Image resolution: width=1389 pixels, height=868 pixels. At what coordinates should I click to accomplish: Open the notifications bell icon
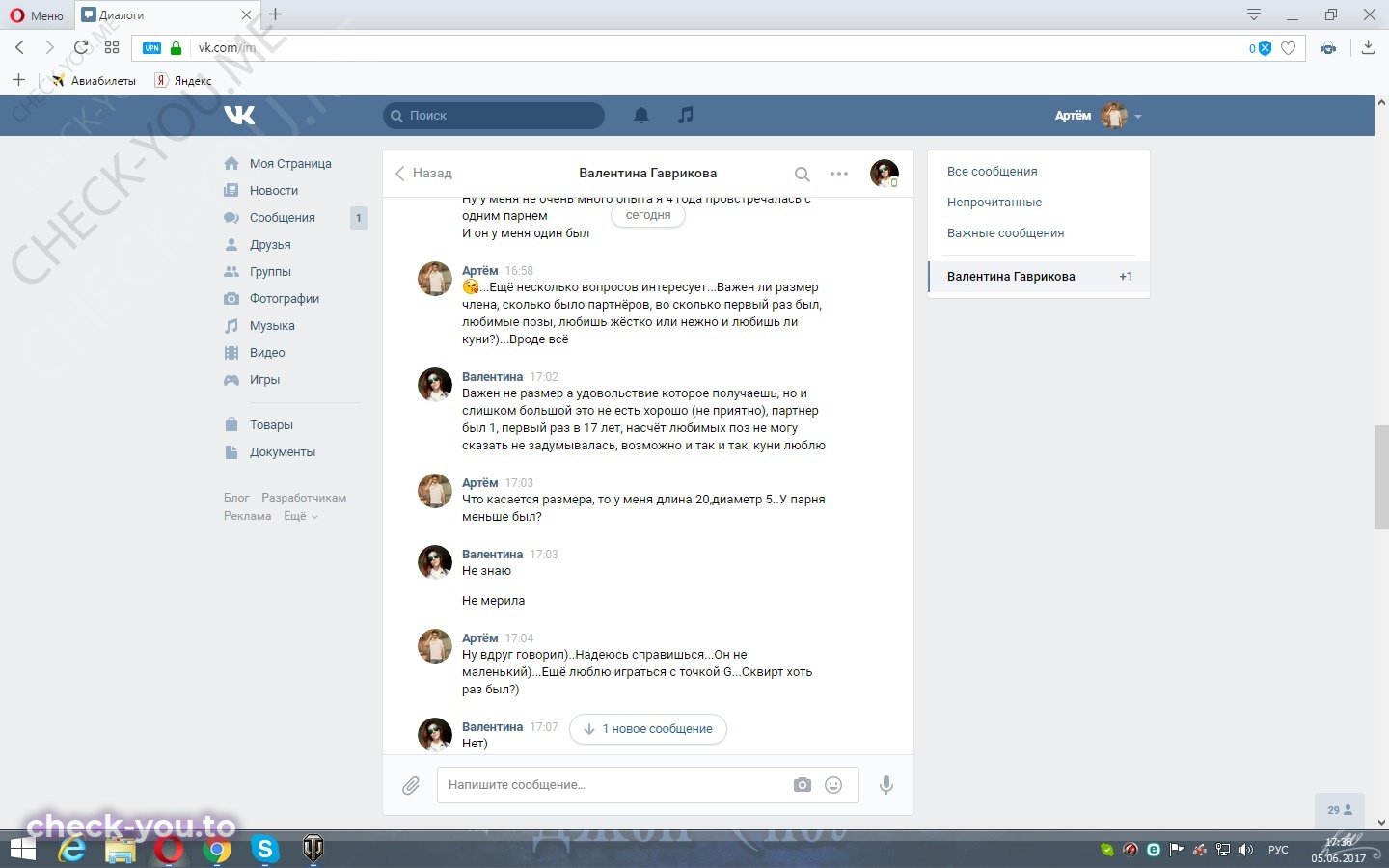pyautogui.click(x=641, y=115)
